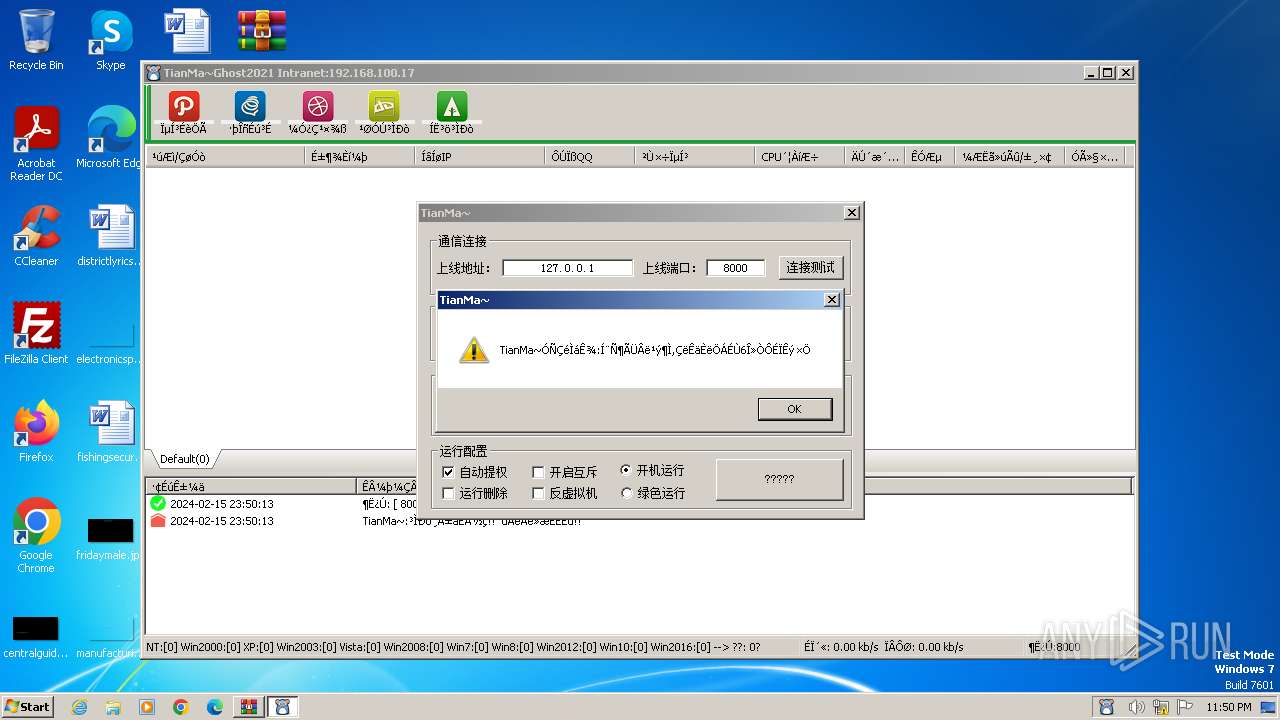Click the first column header of host list
The image size is (1280, 720).
(225, 157)
